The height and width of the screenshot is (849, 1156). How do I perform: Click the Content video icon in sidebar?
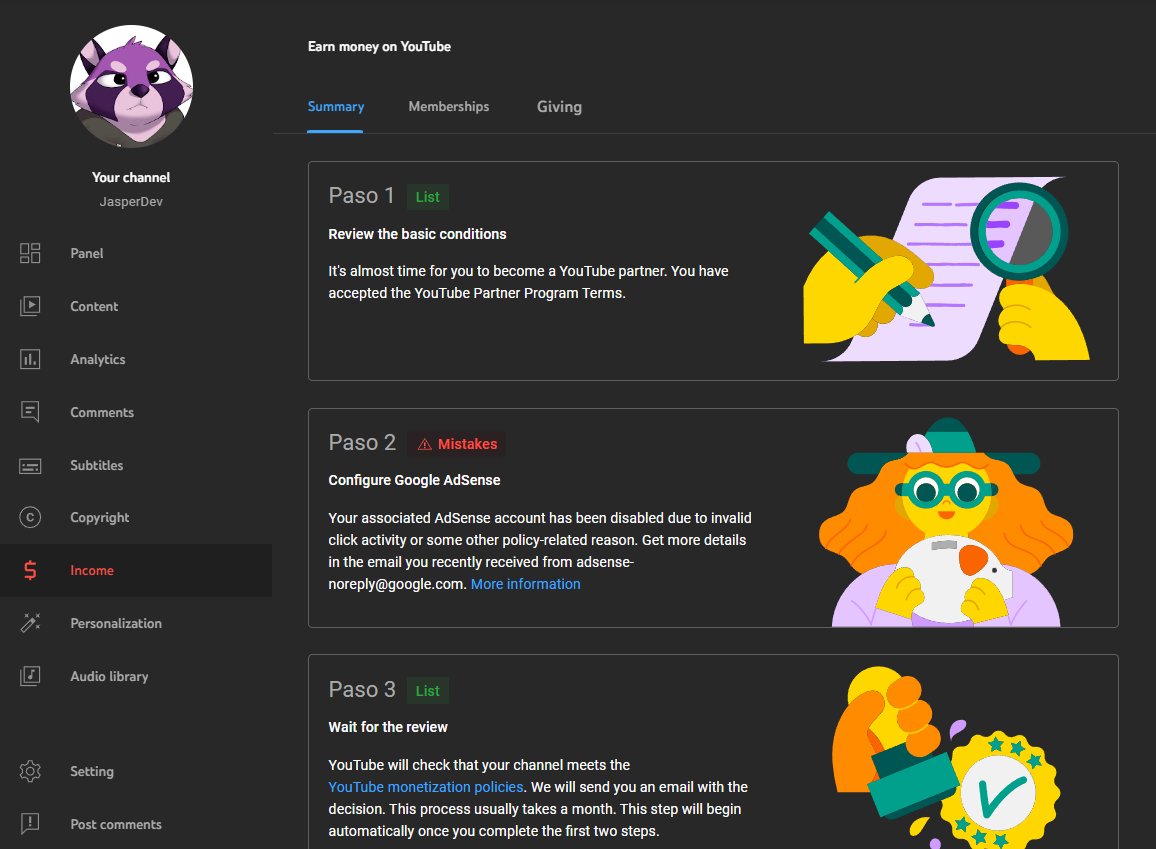[x=30, y=306]
